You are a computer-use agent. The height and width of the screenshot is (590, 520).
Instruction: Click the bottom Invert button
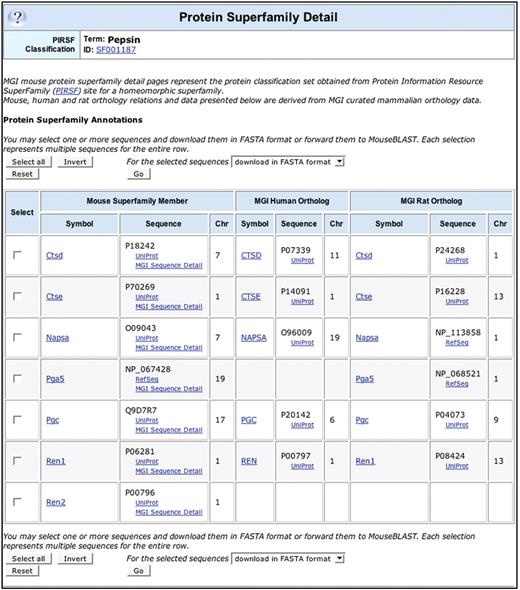tap(75, 559)
